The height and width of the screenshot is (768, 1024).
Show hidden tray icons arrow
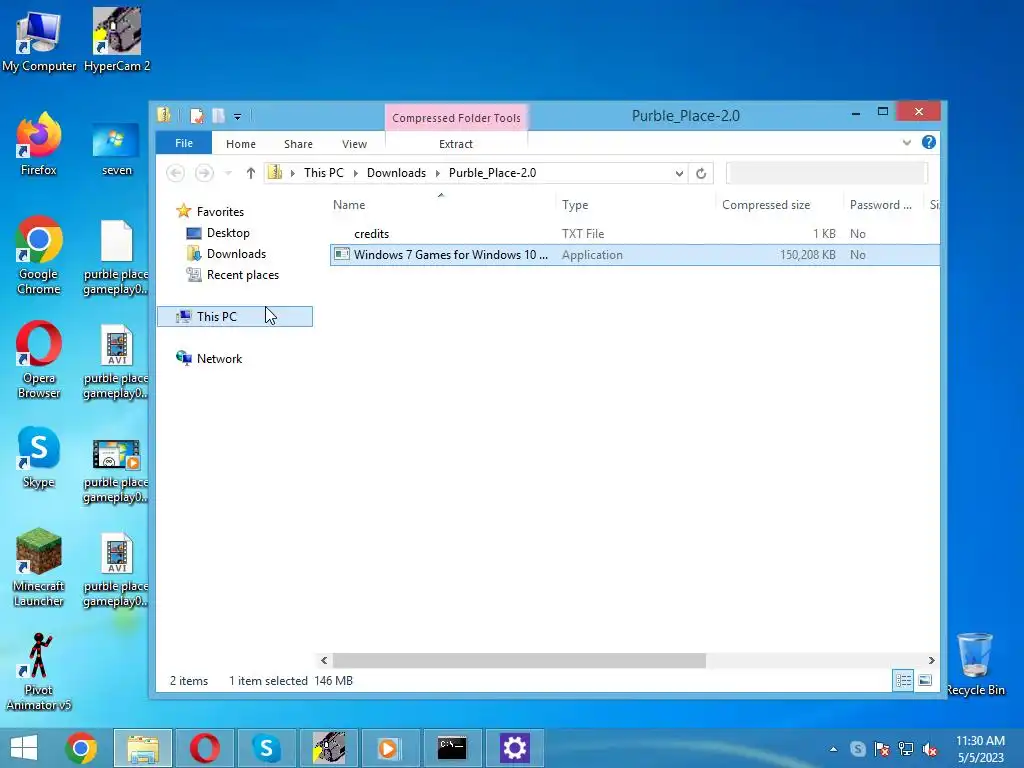tap(833, 749)
